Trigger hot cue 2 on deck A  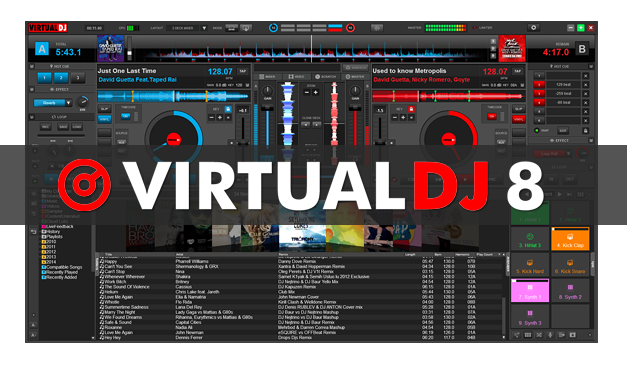(61, 78)
